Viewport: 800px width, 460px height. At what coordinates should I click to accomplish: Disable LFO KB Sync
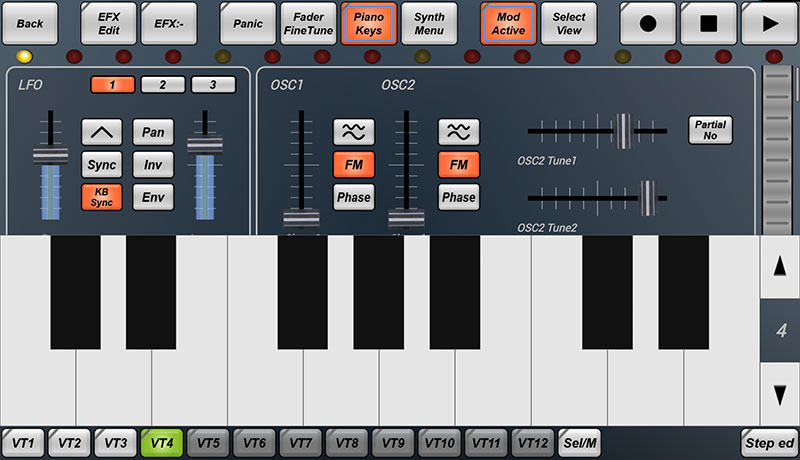coord(102,197)
